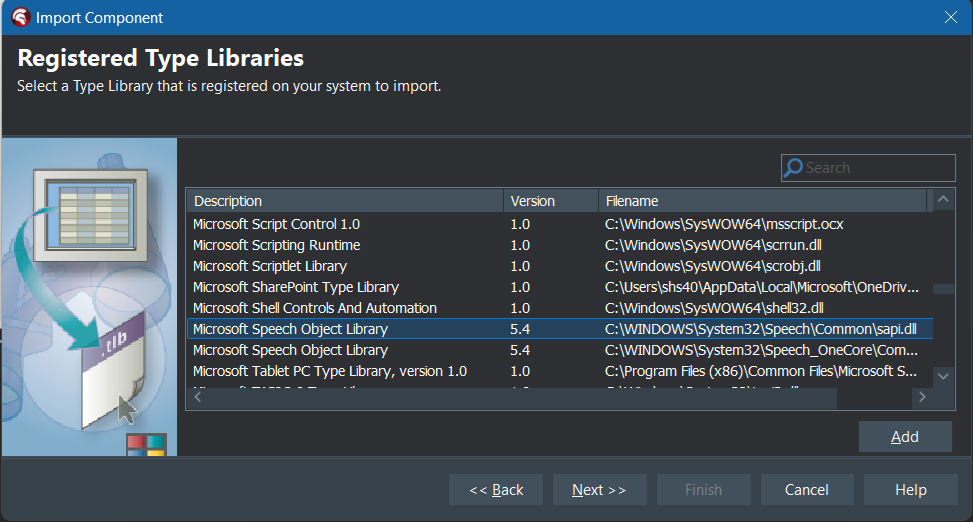Screen dimensions: 973x522
Task: Close the Import Component dialog
Action: (951, 17)
